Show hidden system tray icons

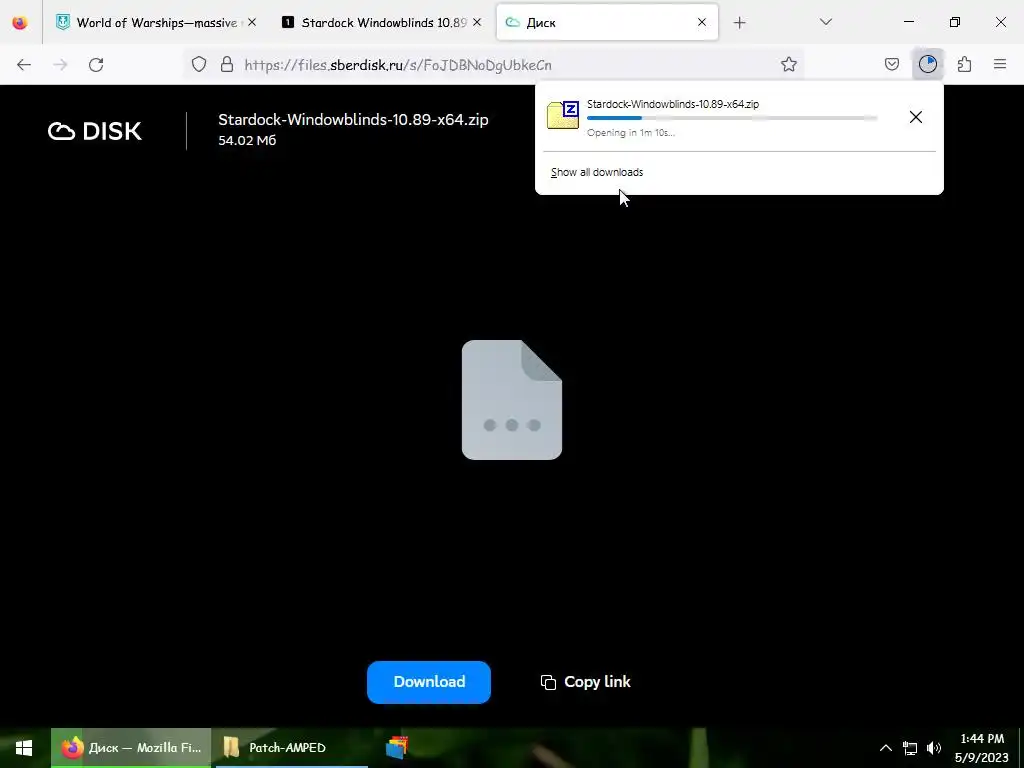tap(886, 748)
